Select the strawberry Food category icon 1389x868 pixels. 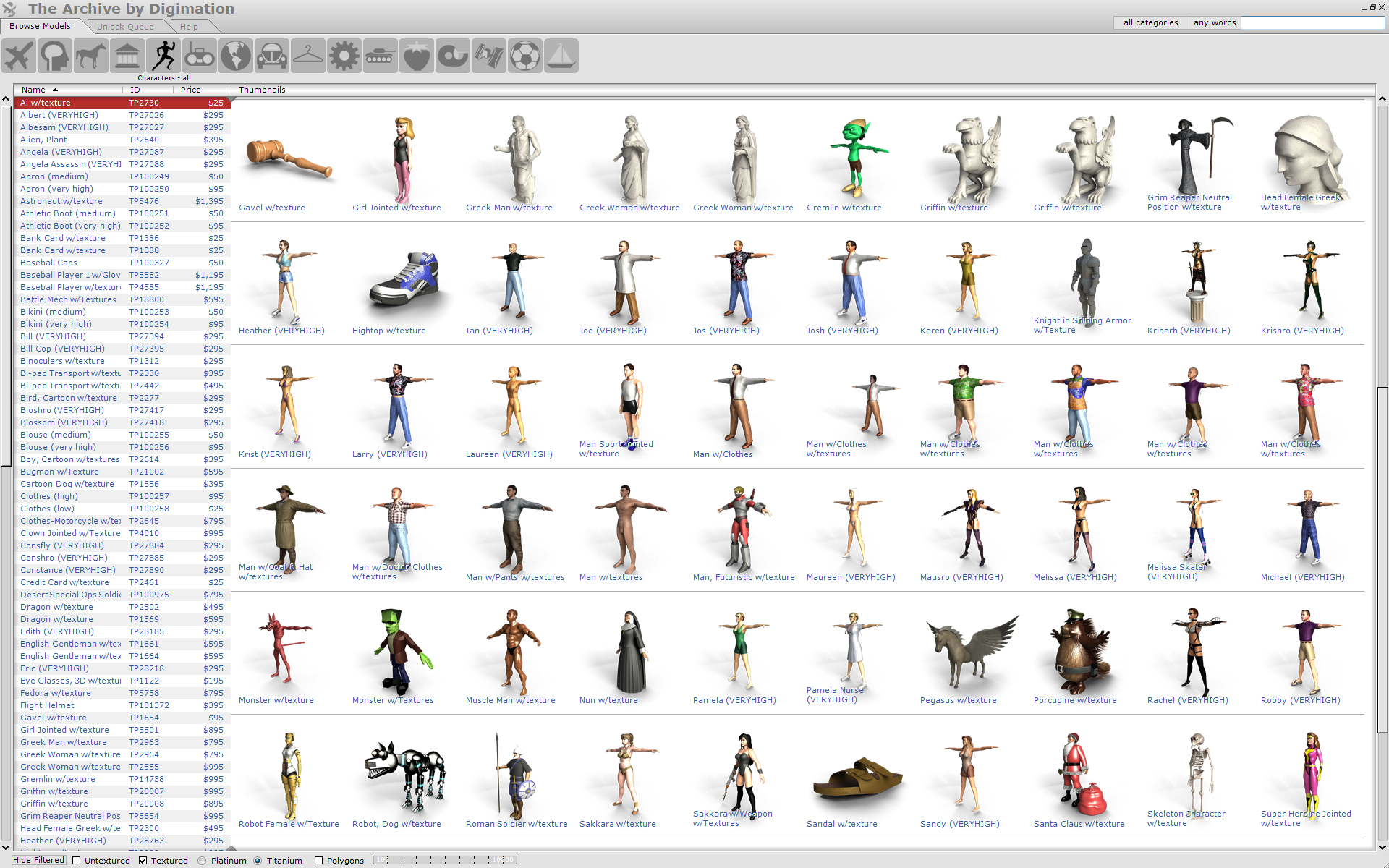pyautogui.click(x=417, y=56)
